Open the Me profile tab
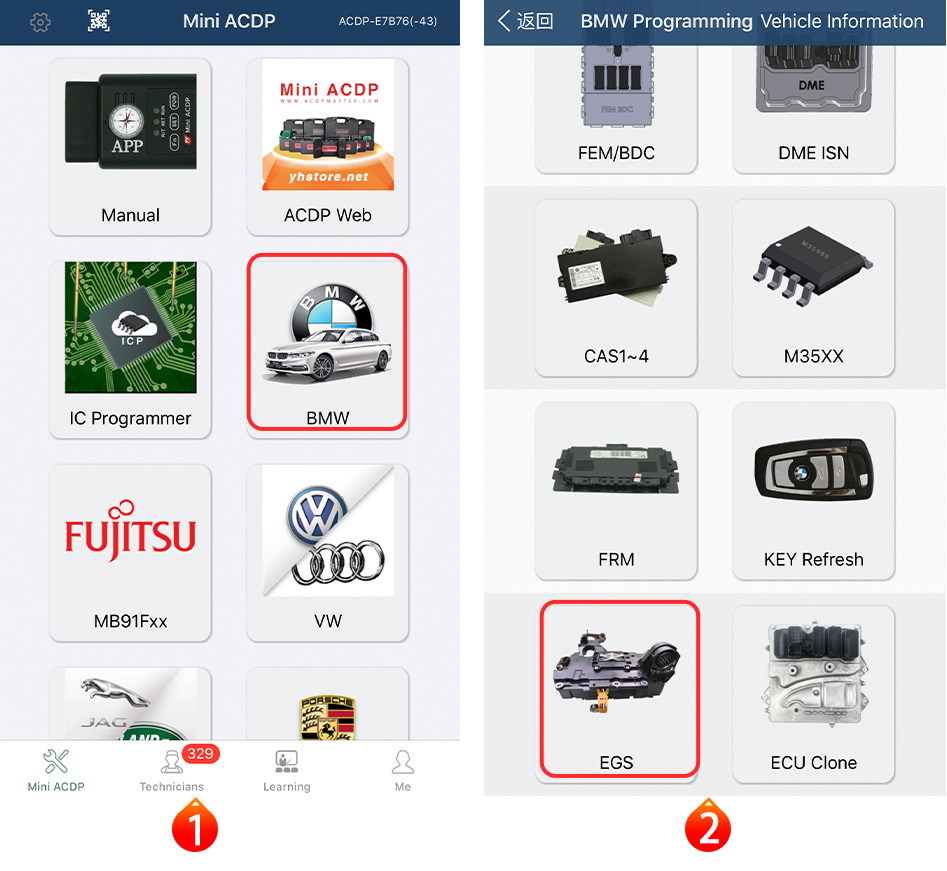 point(403,771)
